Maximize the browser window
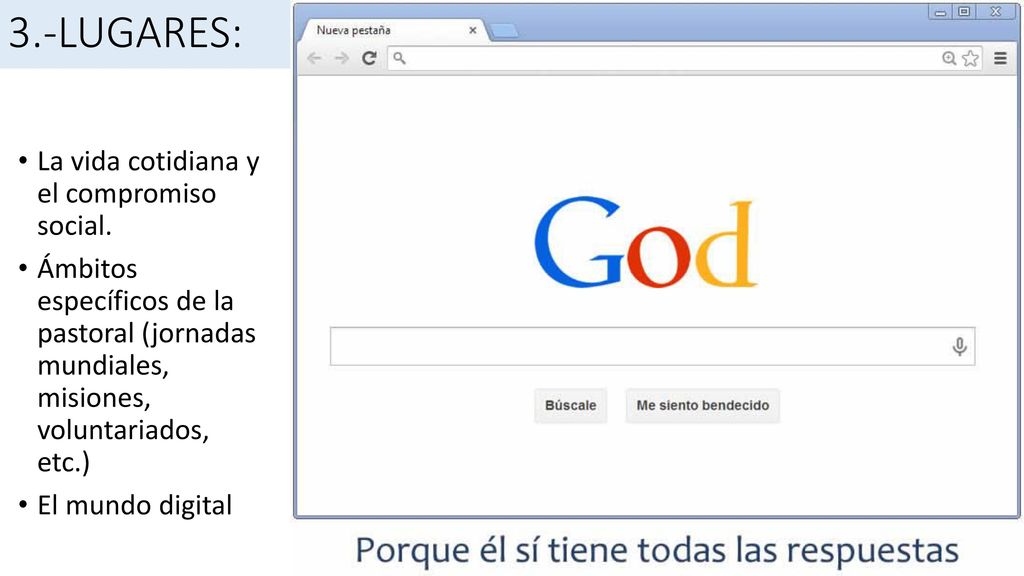 click(x=964, y=12)
